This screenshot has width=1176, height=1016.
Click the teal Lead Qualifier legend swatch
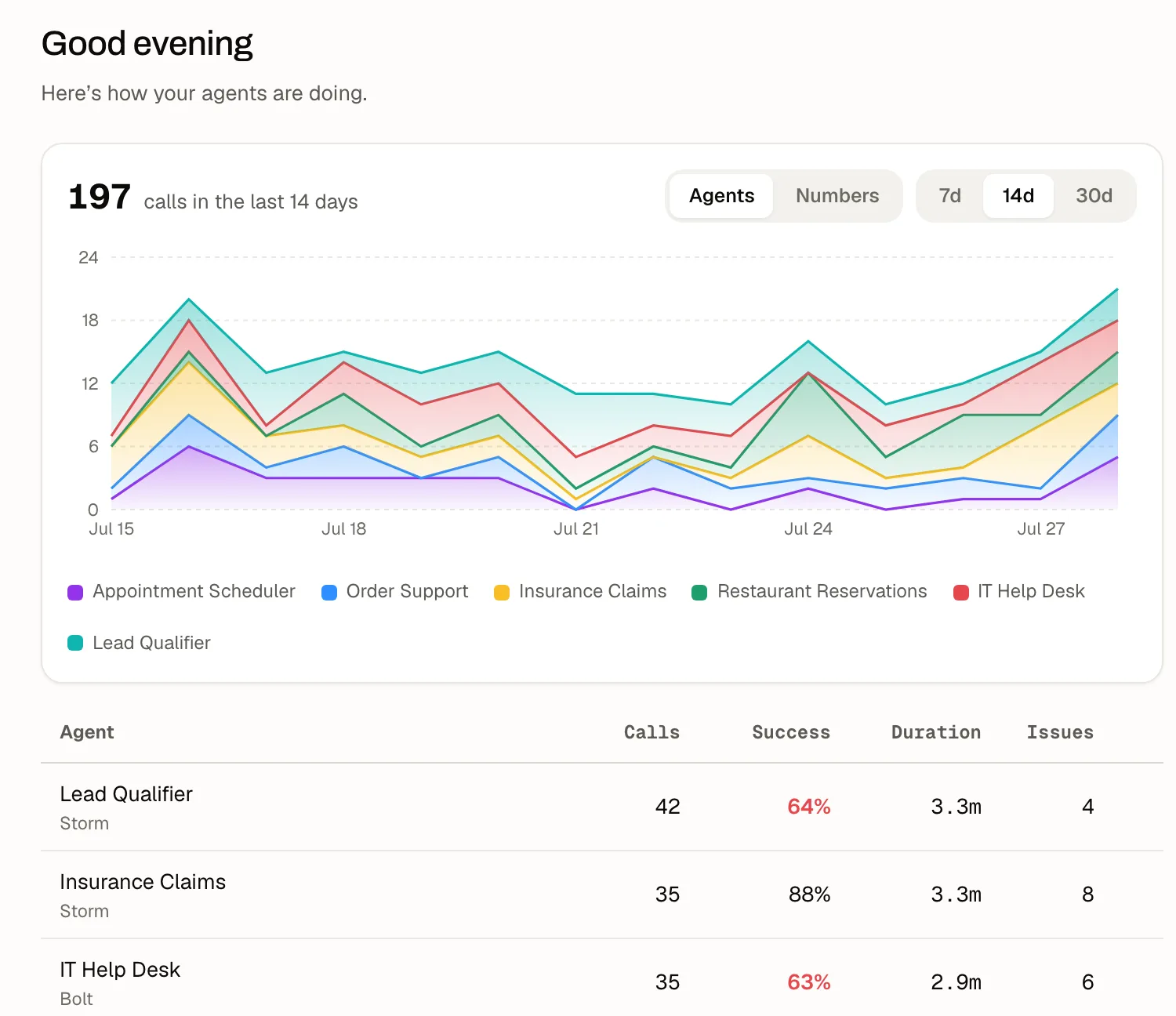[x=75, y=644]
